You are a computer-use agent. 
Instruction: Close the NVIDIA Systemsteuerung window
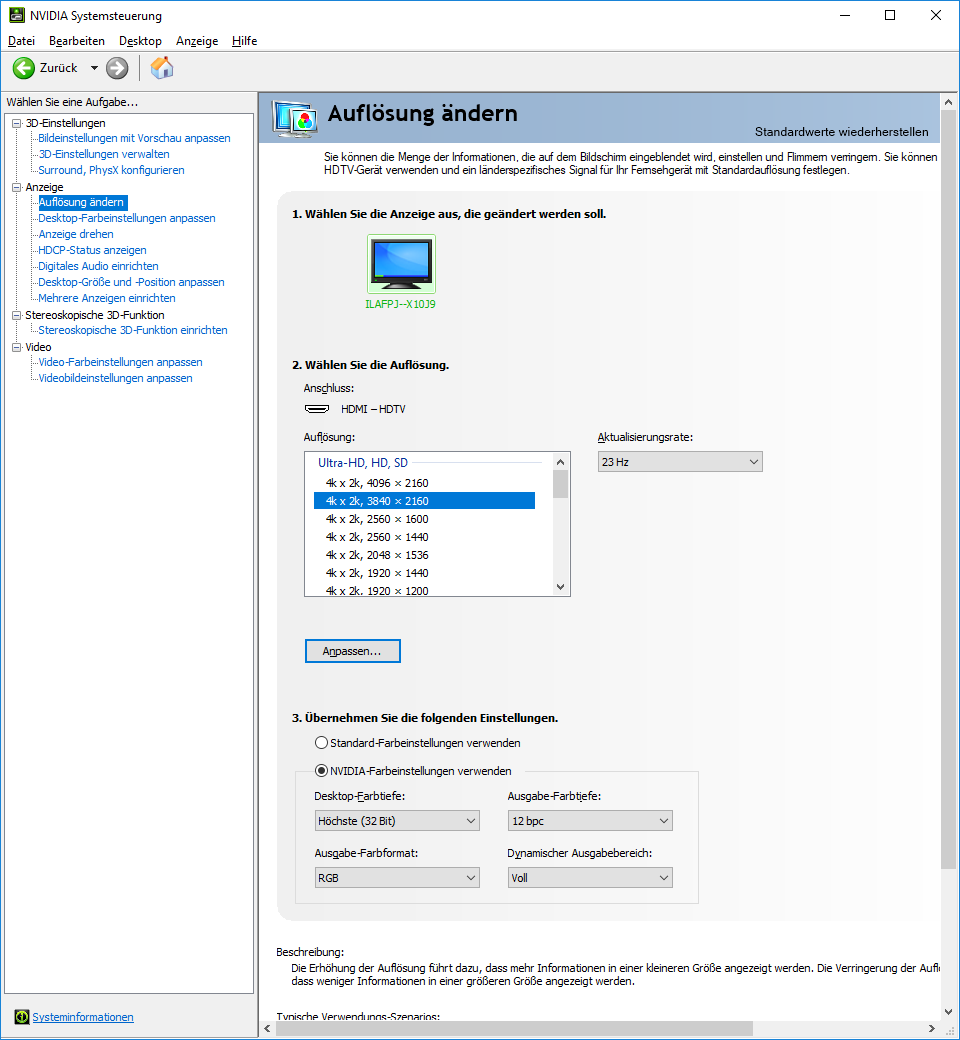[935, 15]
